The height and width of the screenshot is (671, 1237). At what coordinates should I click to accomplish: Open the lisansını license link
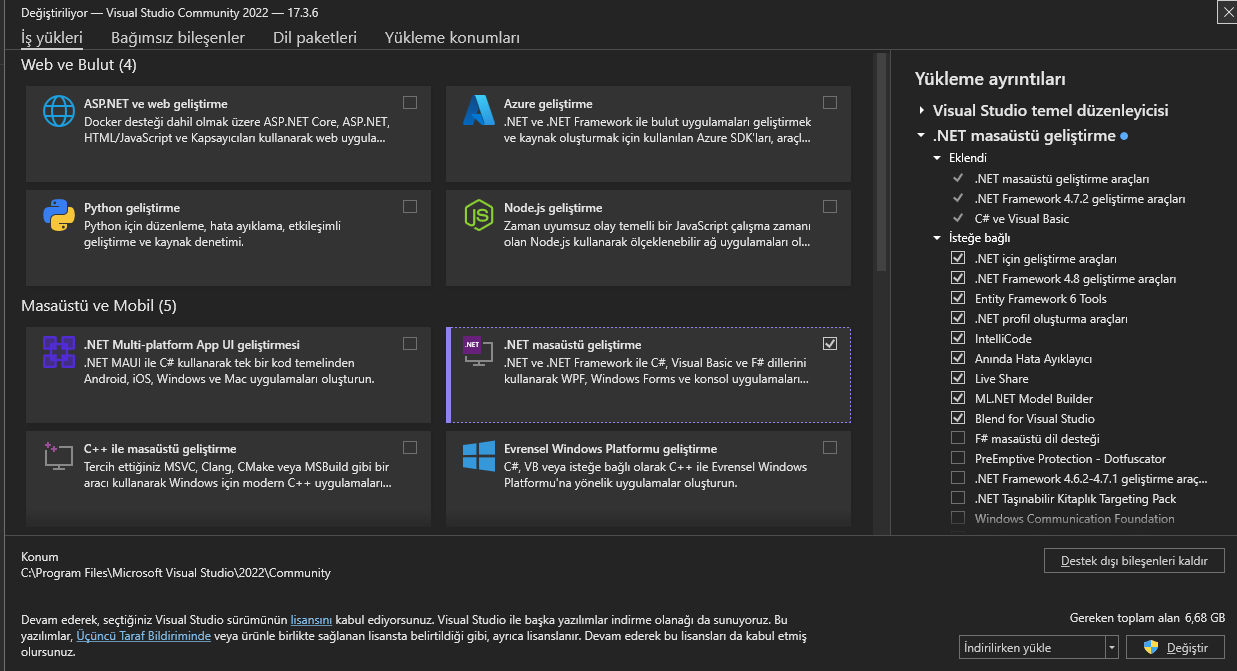point(311,620)
